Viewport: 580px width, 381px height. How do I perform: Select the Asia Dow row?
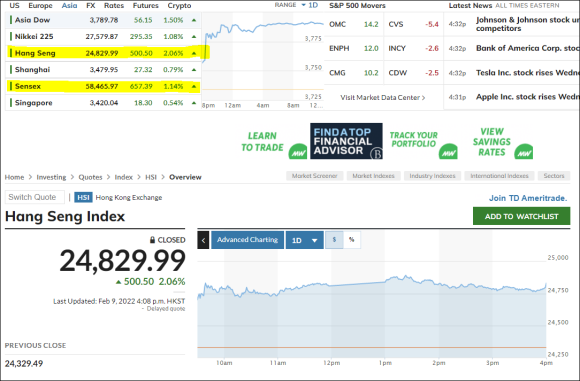pyautogui.click(x=103, y=20)
